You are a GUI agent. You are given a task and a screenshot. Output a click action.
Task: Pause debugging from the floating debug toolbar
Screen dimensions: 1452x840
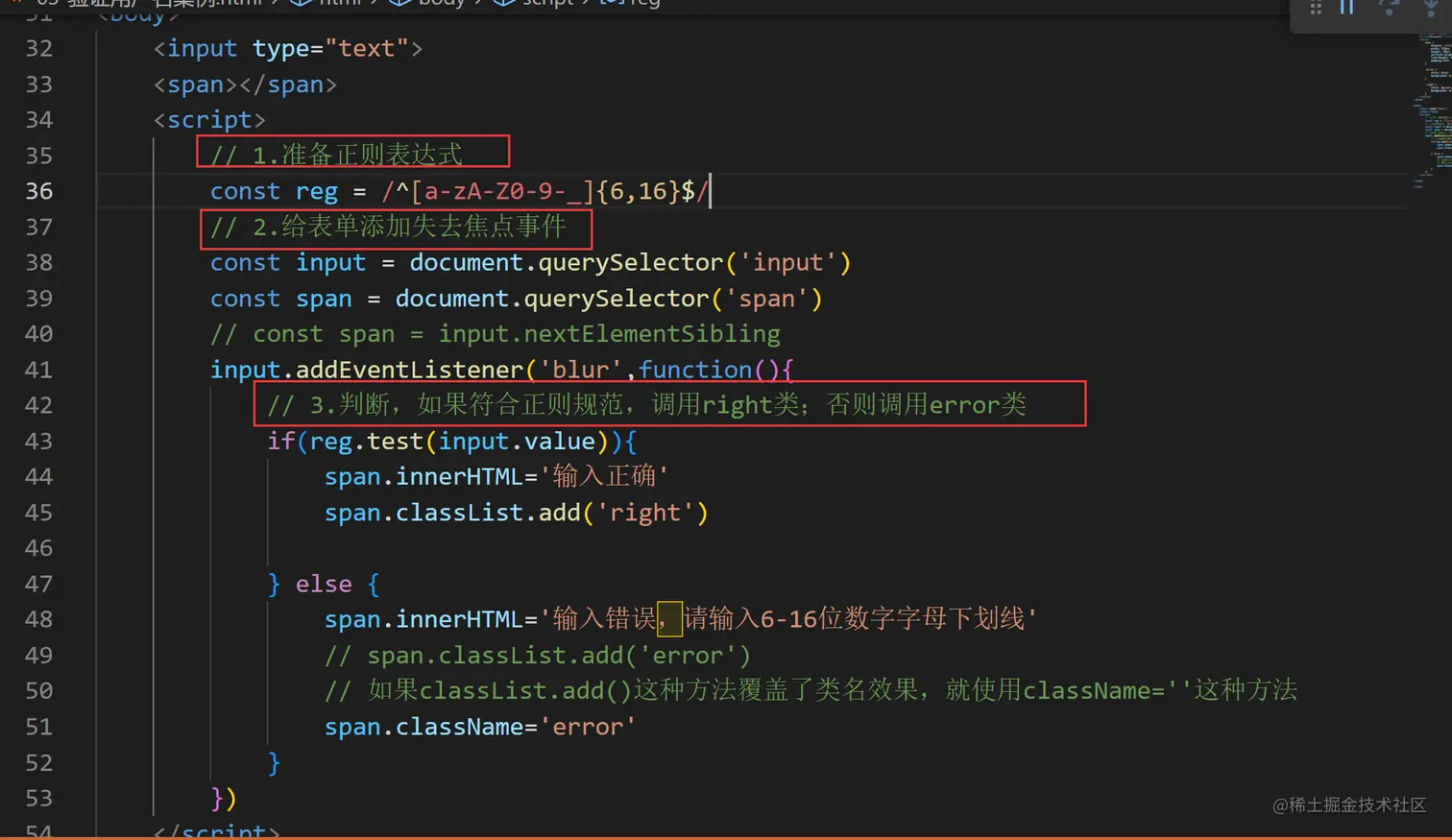1347,8
